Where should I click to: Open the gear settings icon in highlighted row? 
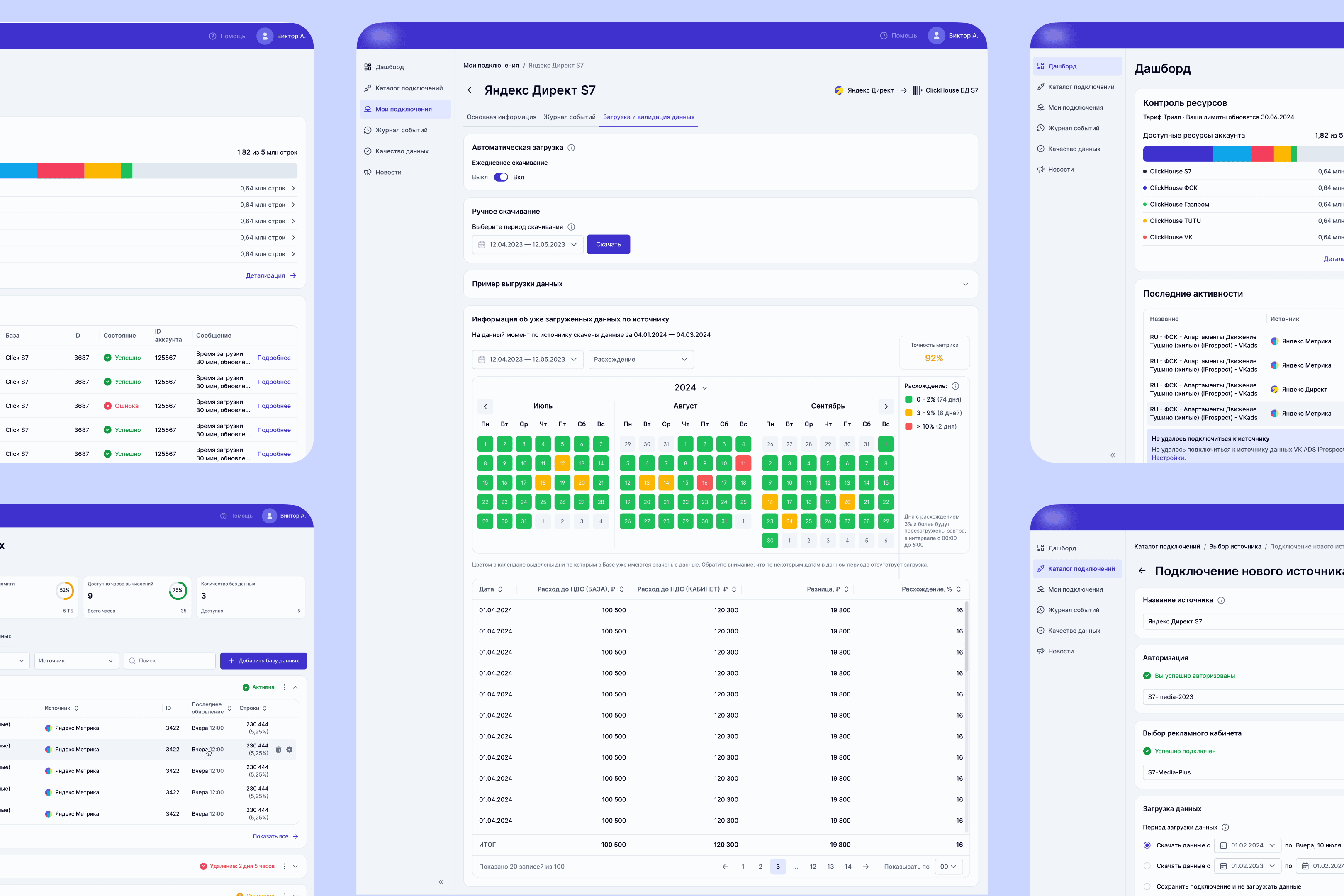289,750
